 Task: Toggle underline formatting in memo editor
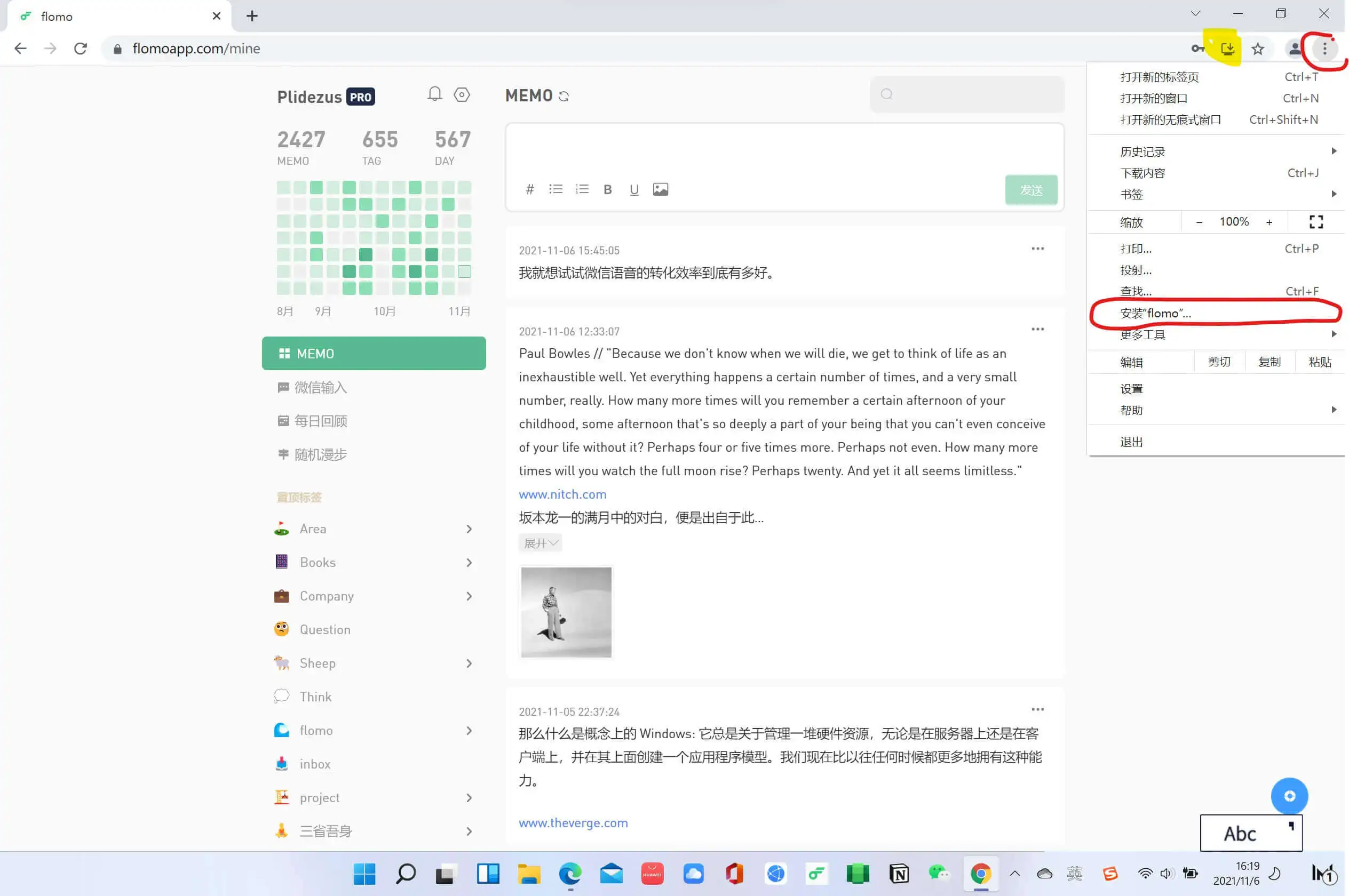[634, 190]
